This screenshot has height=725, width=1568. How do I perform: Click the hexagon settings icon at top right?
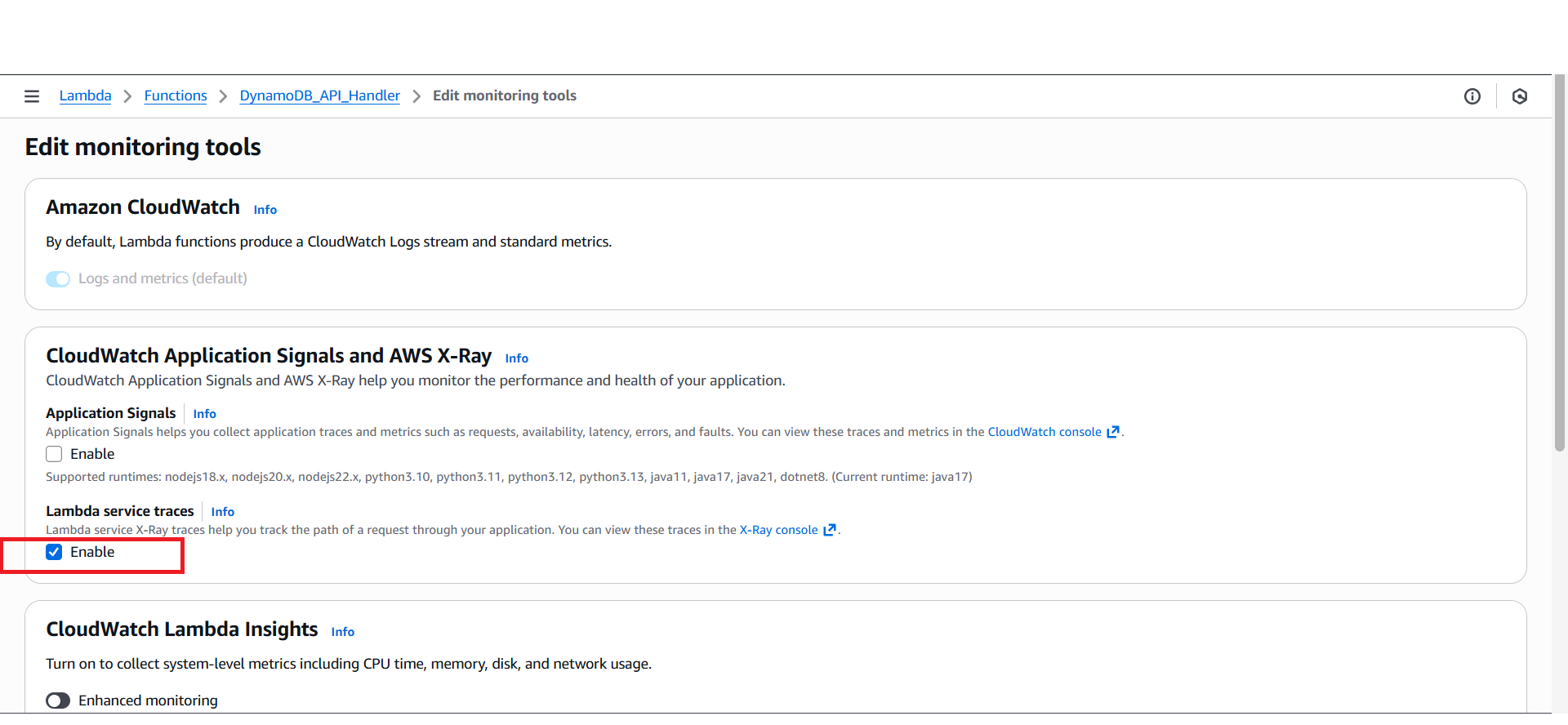point(1519,96)
